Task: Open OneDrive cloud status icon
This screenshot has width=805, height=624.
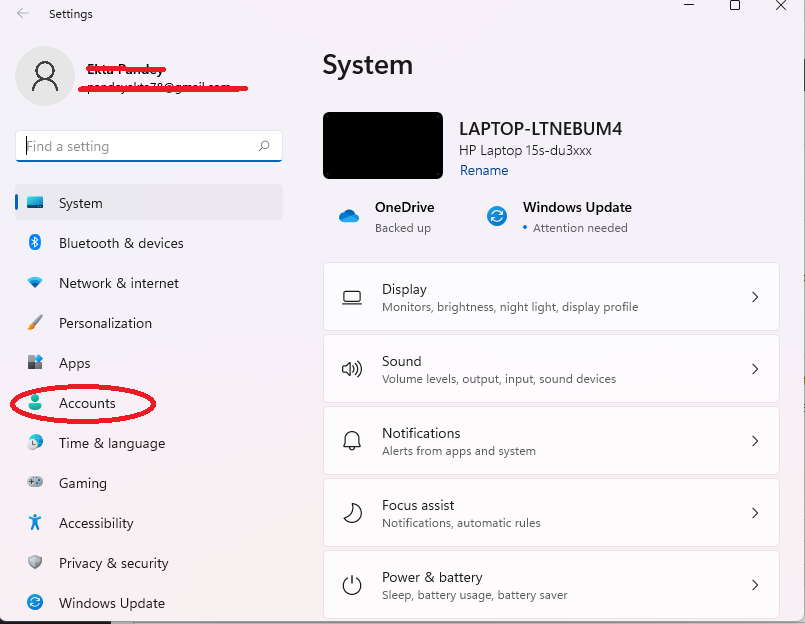Action: [349, 216]
